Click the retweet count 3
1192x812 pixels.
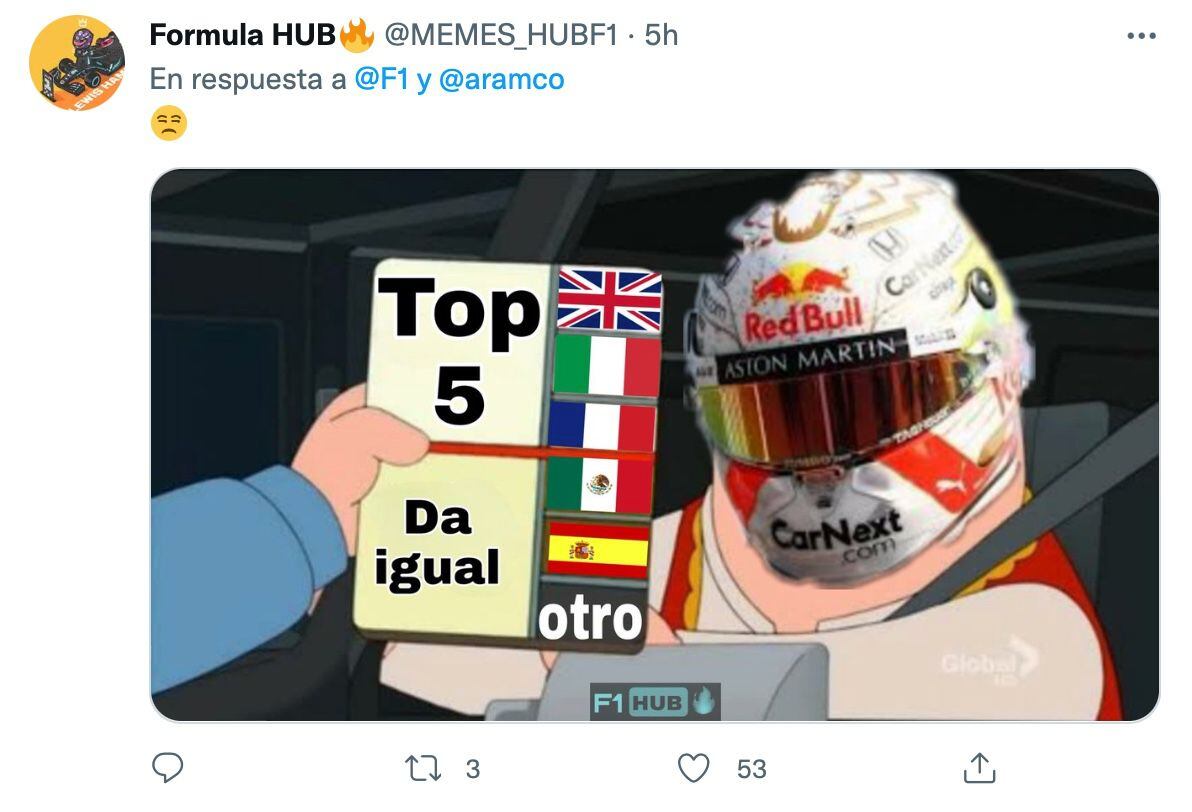[x=473, y=769]
